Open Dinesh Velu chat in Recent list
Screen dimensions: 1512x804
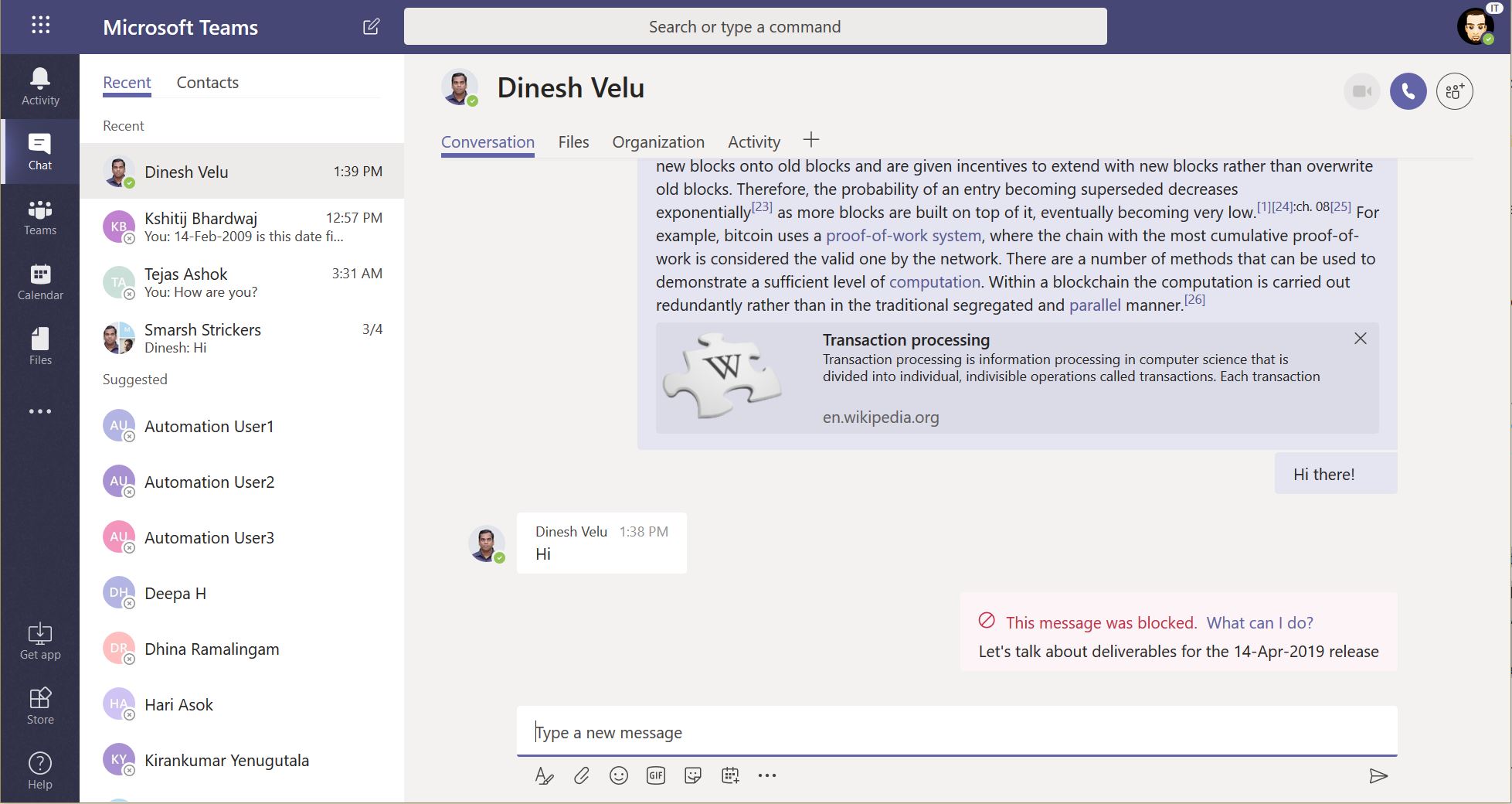pyautogui.click(x=242, y=172)
